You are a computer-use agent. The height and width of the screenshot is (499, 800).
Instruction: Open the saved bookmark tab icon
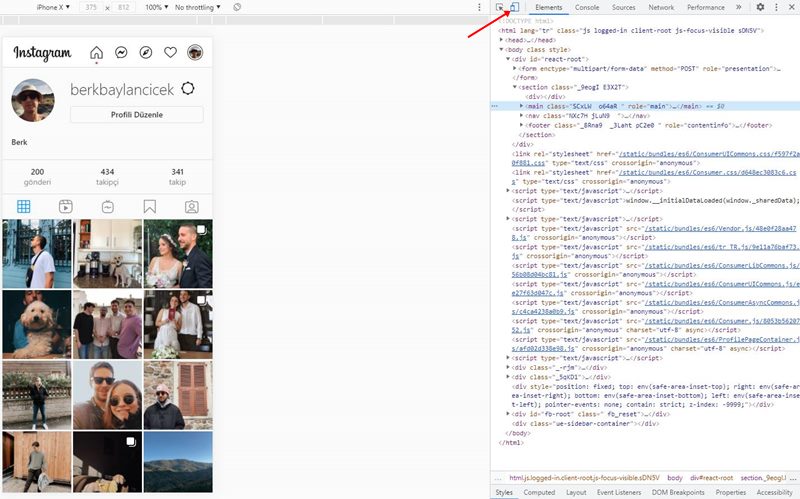[x=149, y=207]
